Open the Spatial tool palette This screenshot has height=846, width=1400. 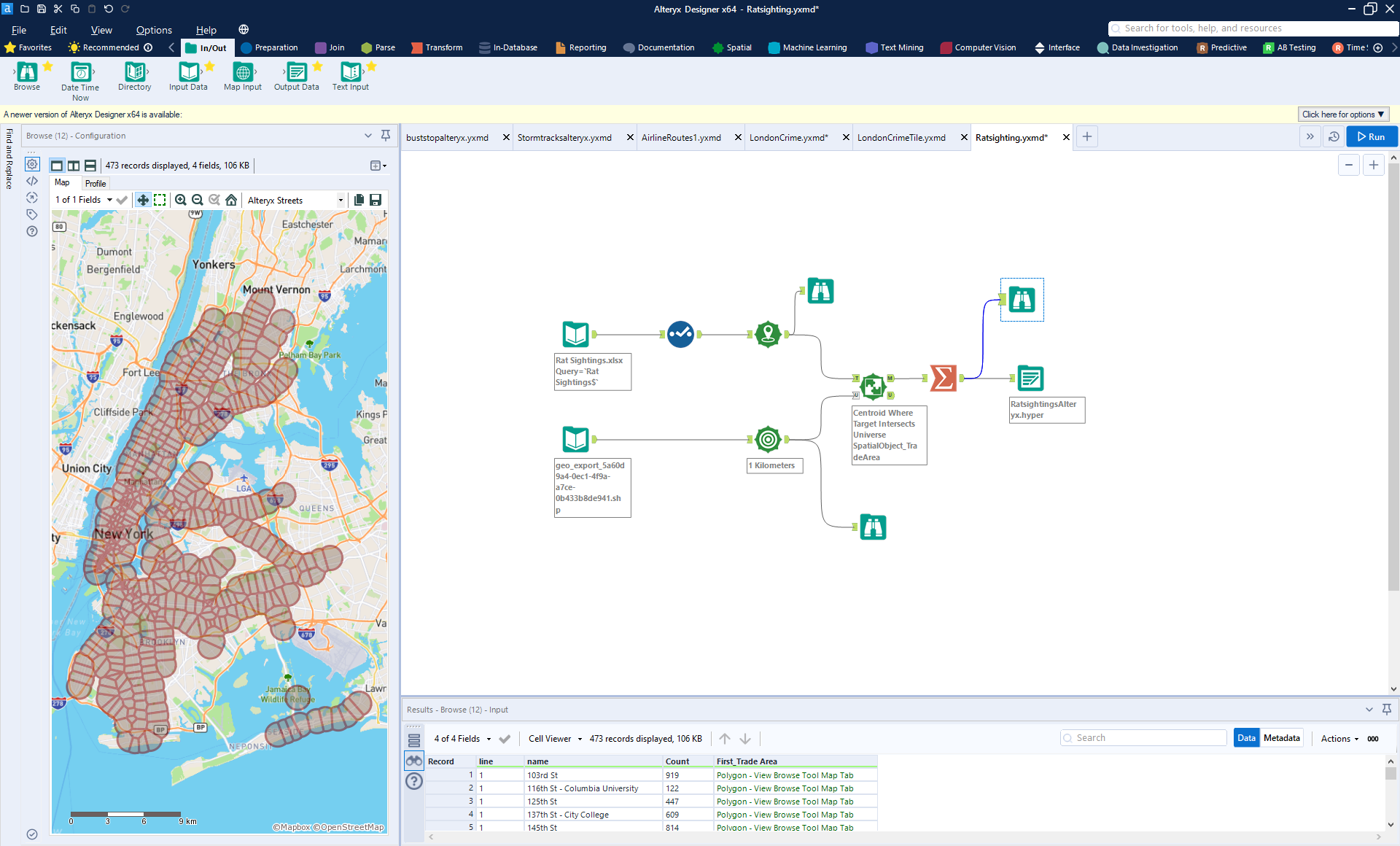click(x=732, y=47)
